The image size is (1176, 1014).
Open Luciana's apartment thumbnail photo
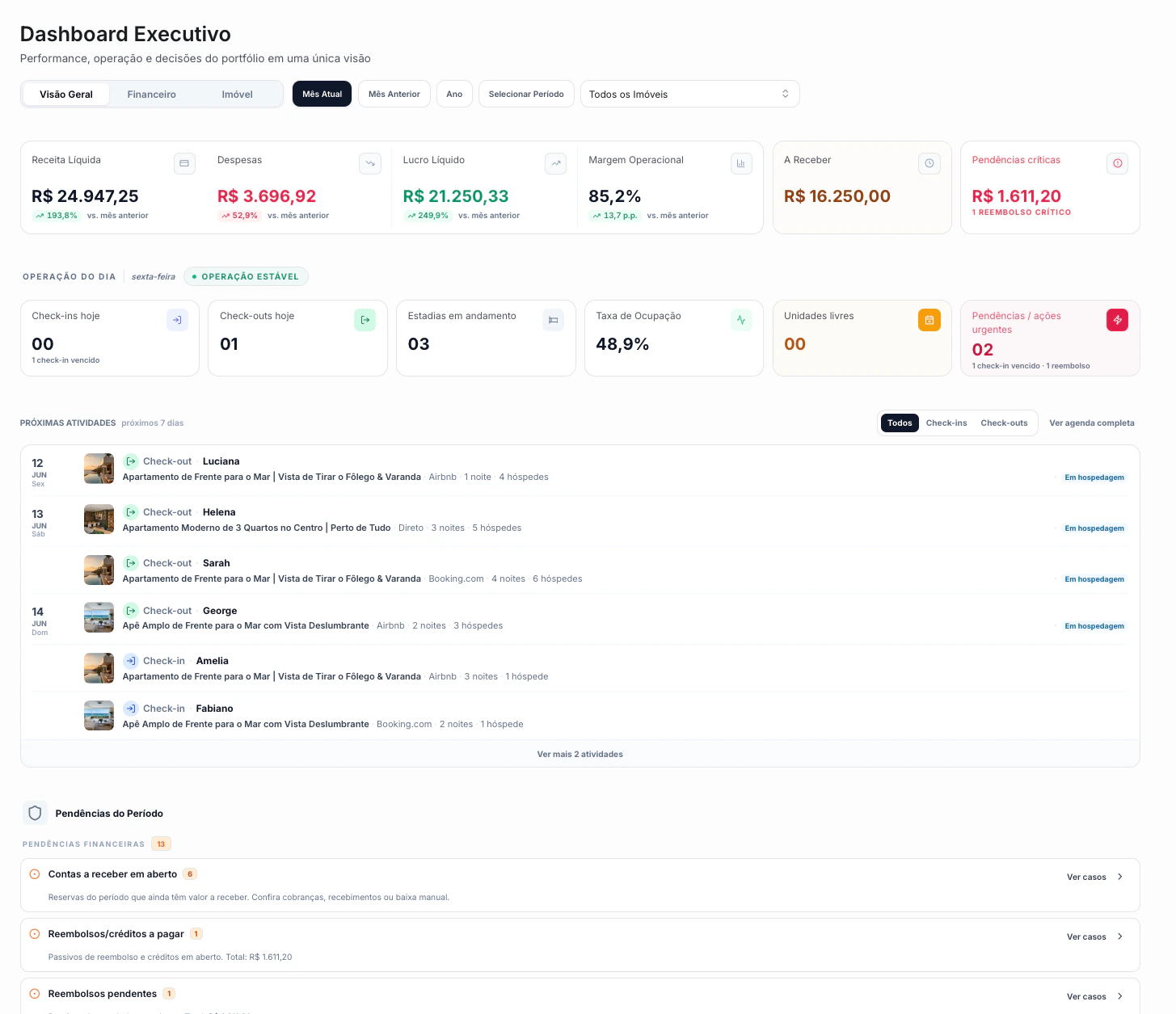[x=99, y=469]
